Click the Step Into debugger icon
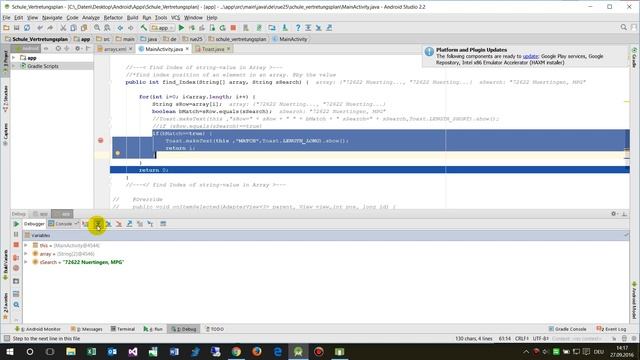This screenshot has width=640, height=360. click(108, 224)
